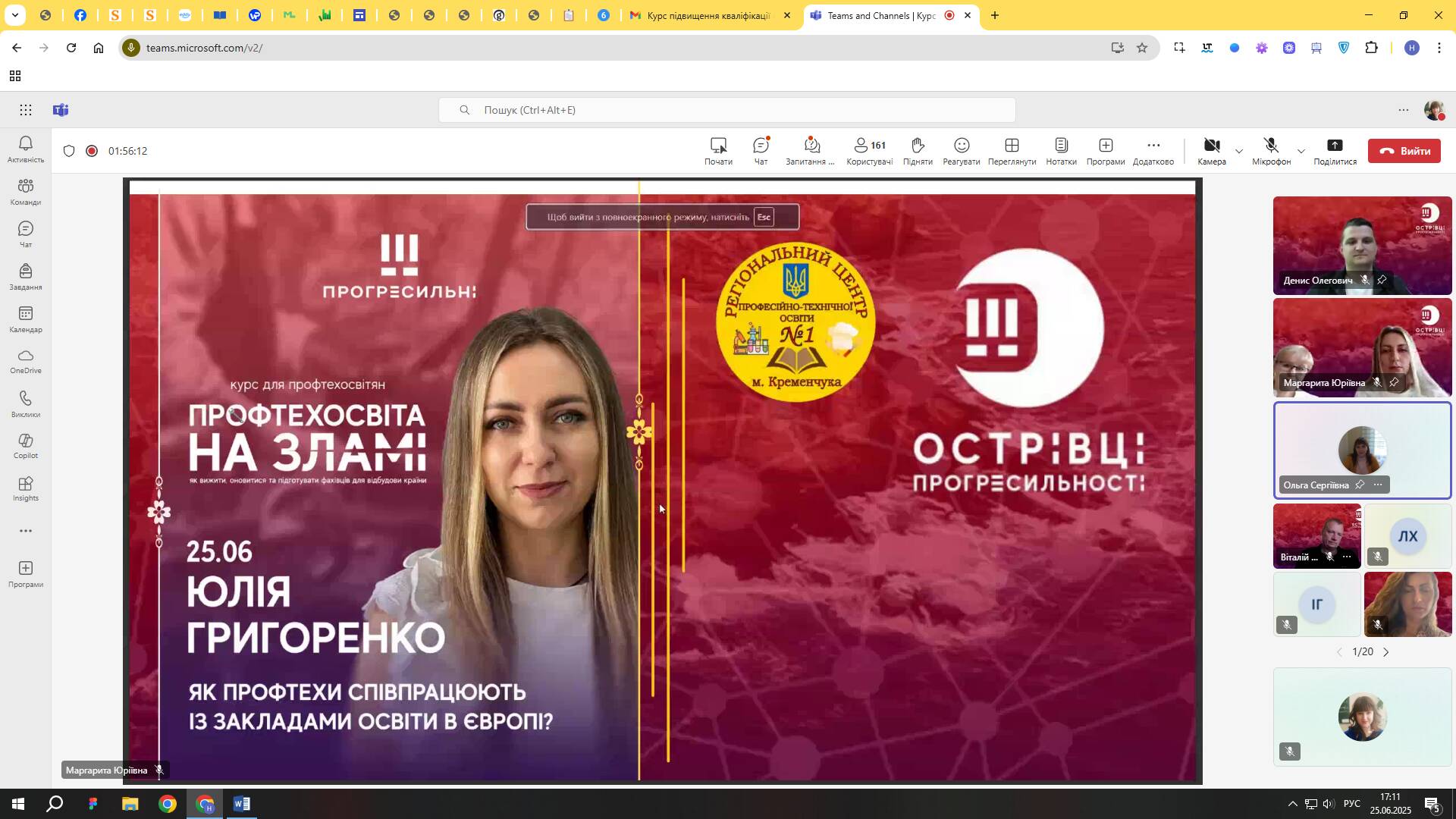Bookmark this page star icon
Viewport: 1456px width, 819px height.
(1142, 48)
